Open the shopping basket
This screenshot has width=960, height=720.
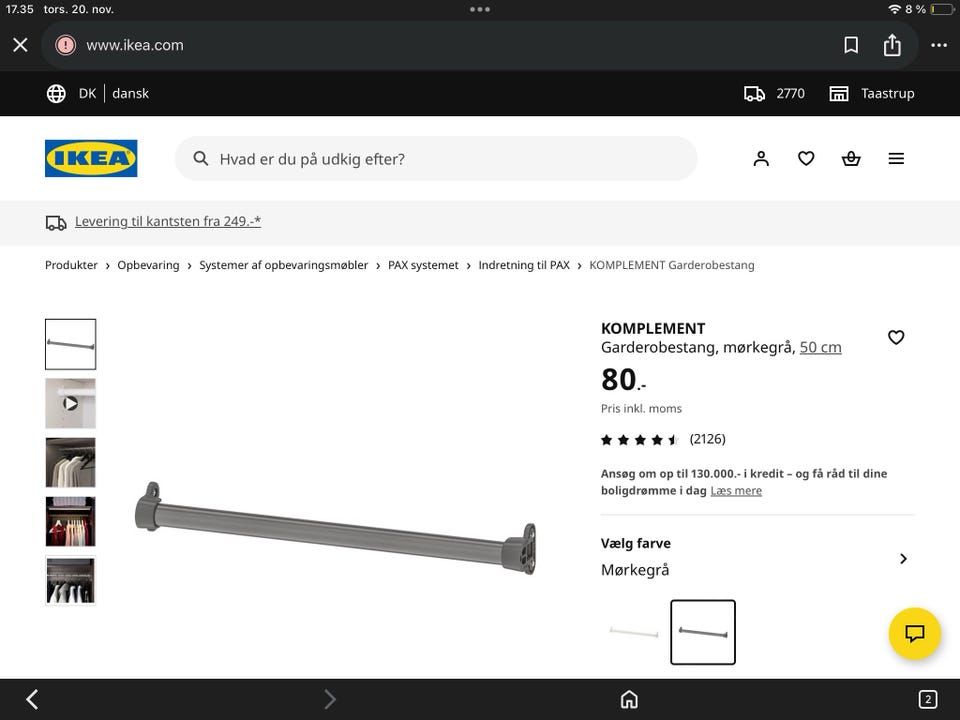tap(851, 159)
